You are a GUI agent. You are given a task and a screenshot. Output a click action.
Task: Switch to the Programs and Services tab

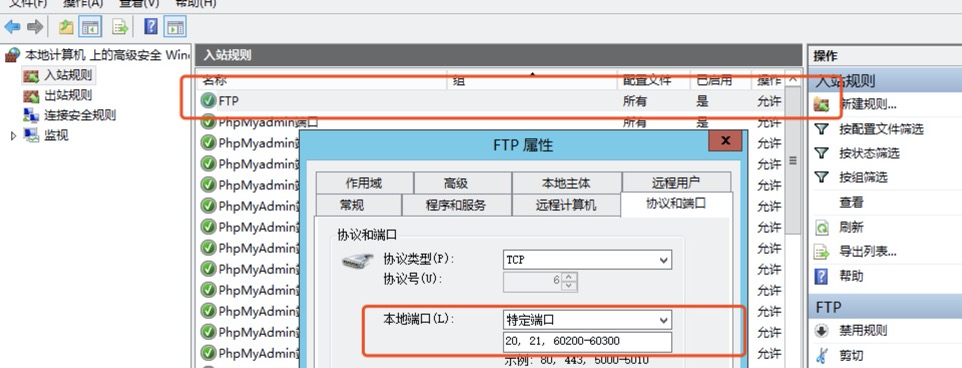pyautogui.click(x=456, y=205)
